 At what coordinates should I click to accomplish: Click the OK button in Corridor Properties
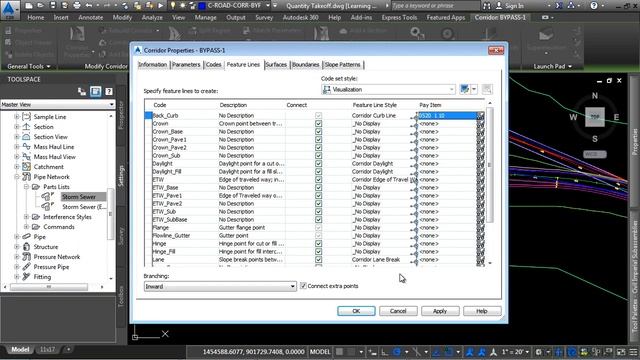pyautogui.click(x=356, y=311)
